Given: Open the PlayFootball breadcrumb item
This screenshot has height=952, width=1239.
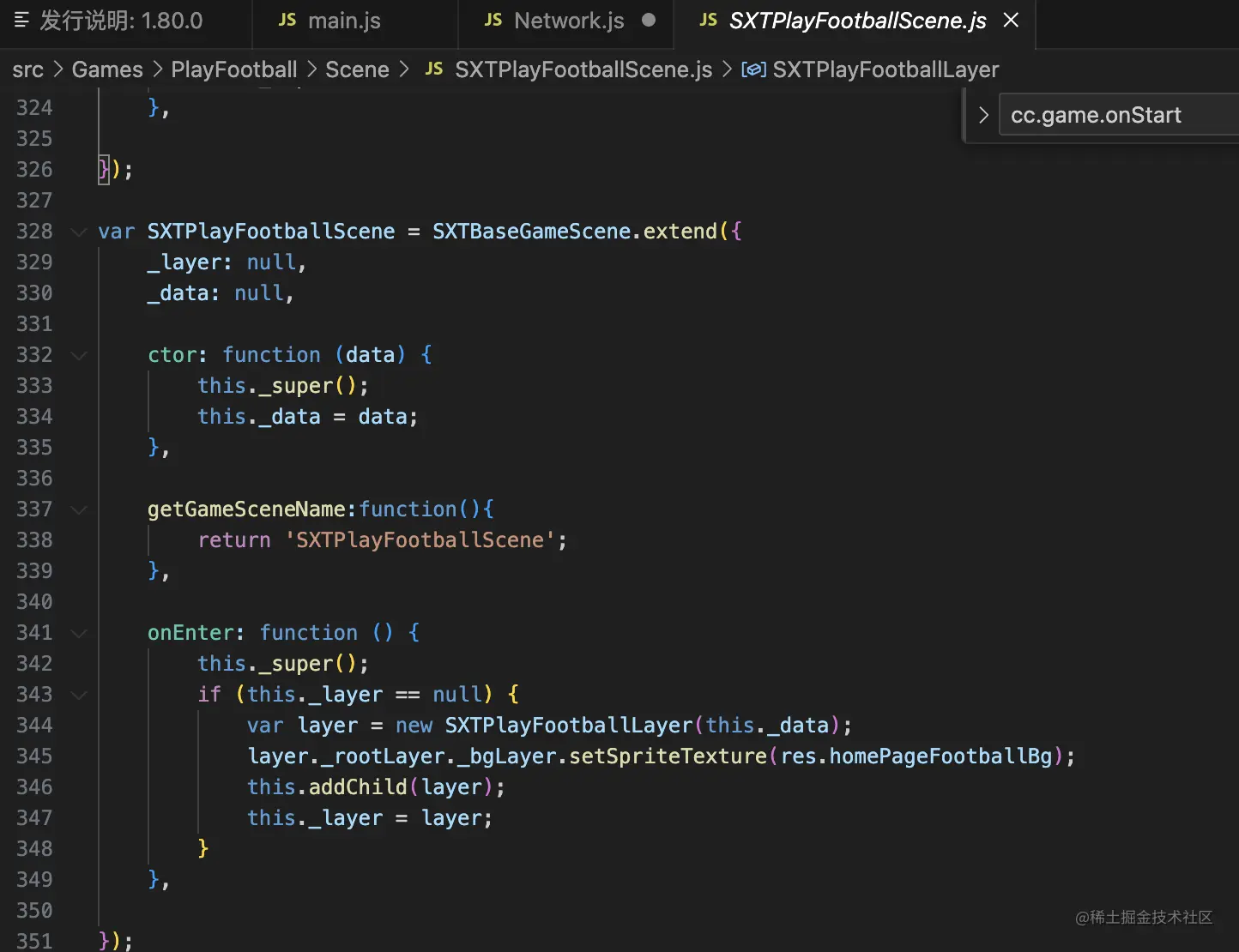Looking at the screenshot, I should click(233, 69).
